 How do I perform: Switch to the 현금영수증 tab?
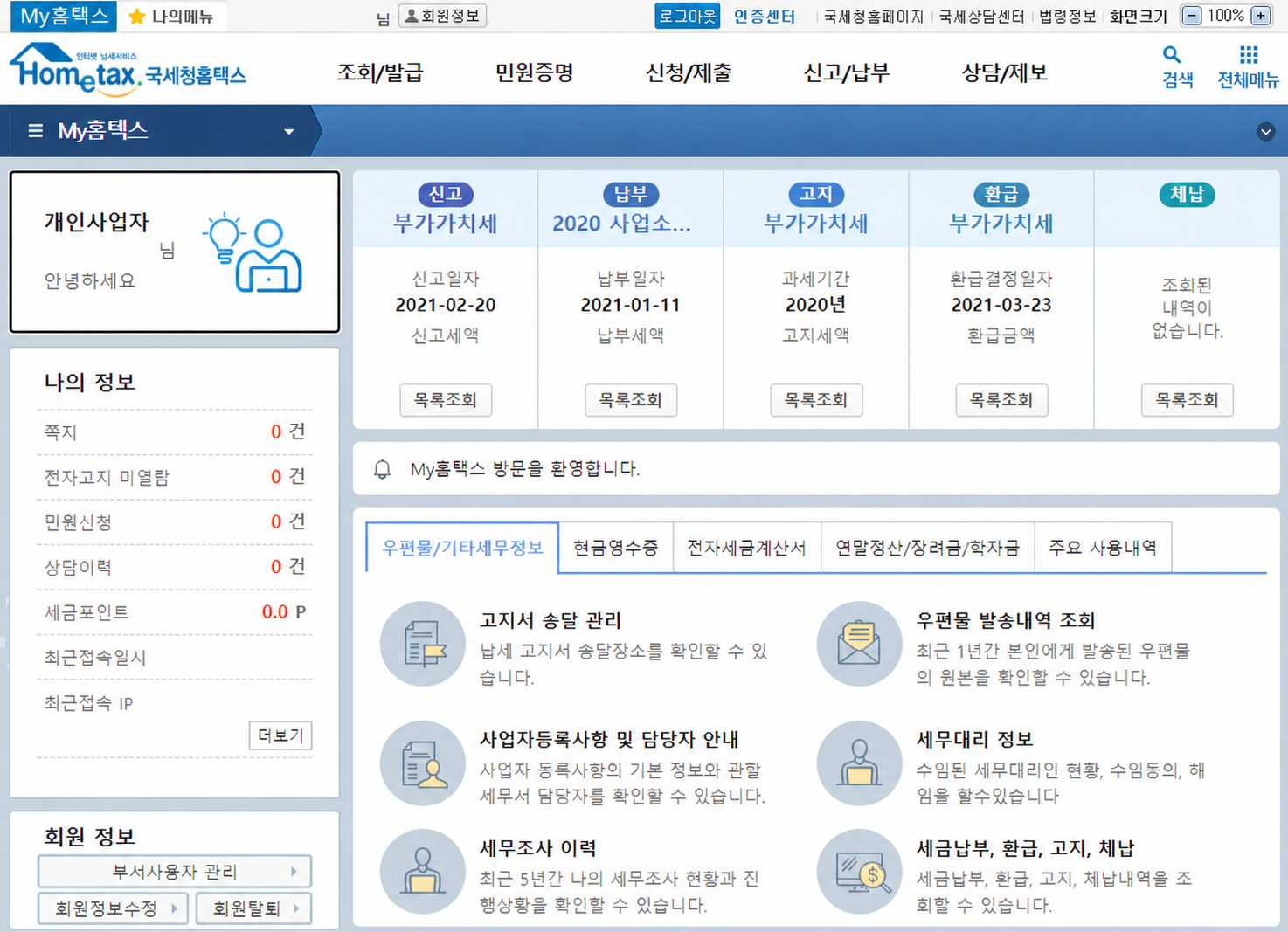pos(616,548)
